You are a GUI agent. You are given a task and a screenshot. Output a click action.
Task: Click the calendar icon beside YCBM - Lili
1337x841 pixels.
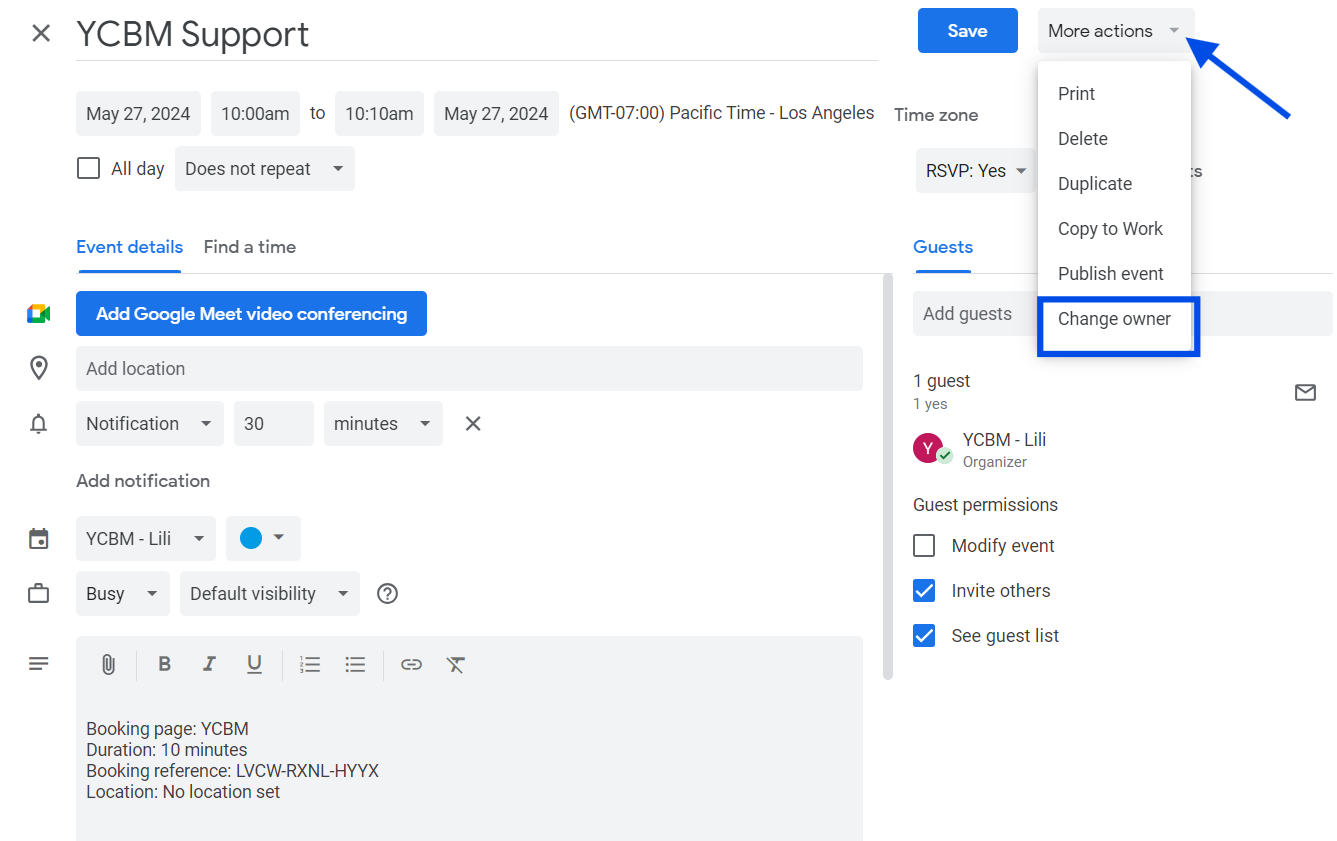(39, 539)
